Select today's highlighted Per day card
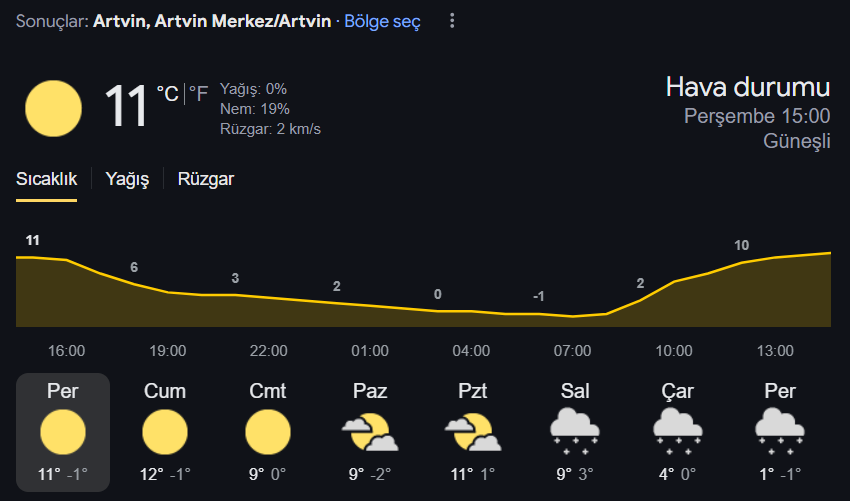850x501 pixels. coord(63,432)
